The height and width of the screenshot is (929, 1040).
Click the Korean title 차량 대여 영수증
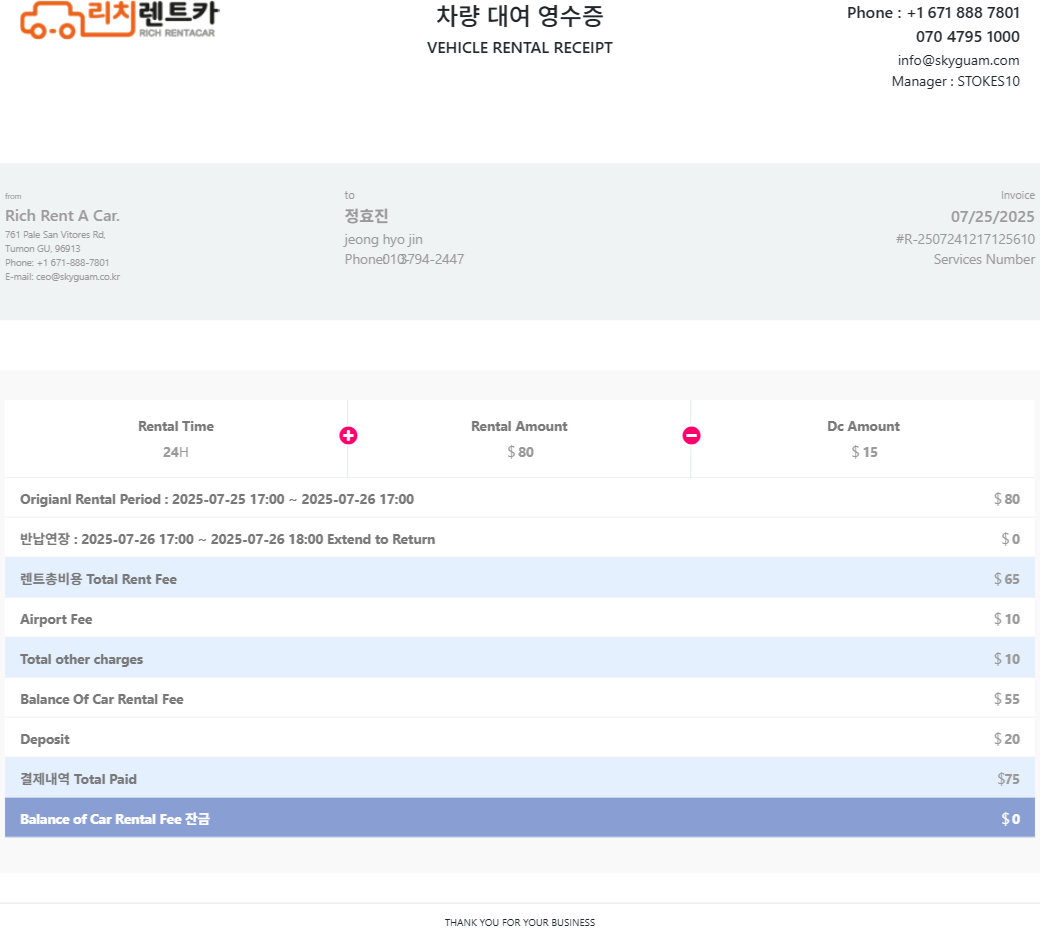pos(520,16)
